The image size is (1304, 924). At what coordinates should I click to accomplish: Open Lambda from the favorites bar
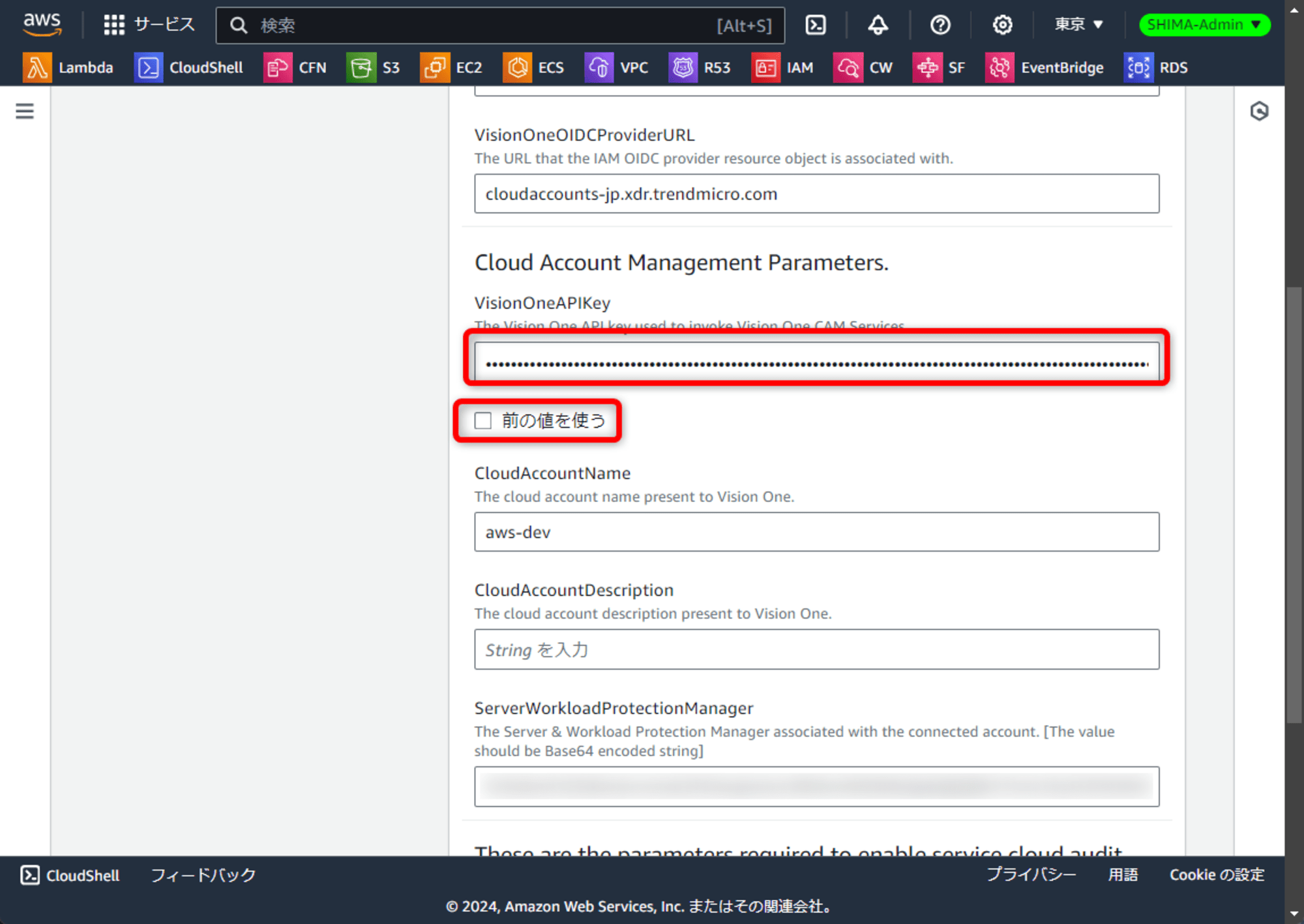click(68, 67)
